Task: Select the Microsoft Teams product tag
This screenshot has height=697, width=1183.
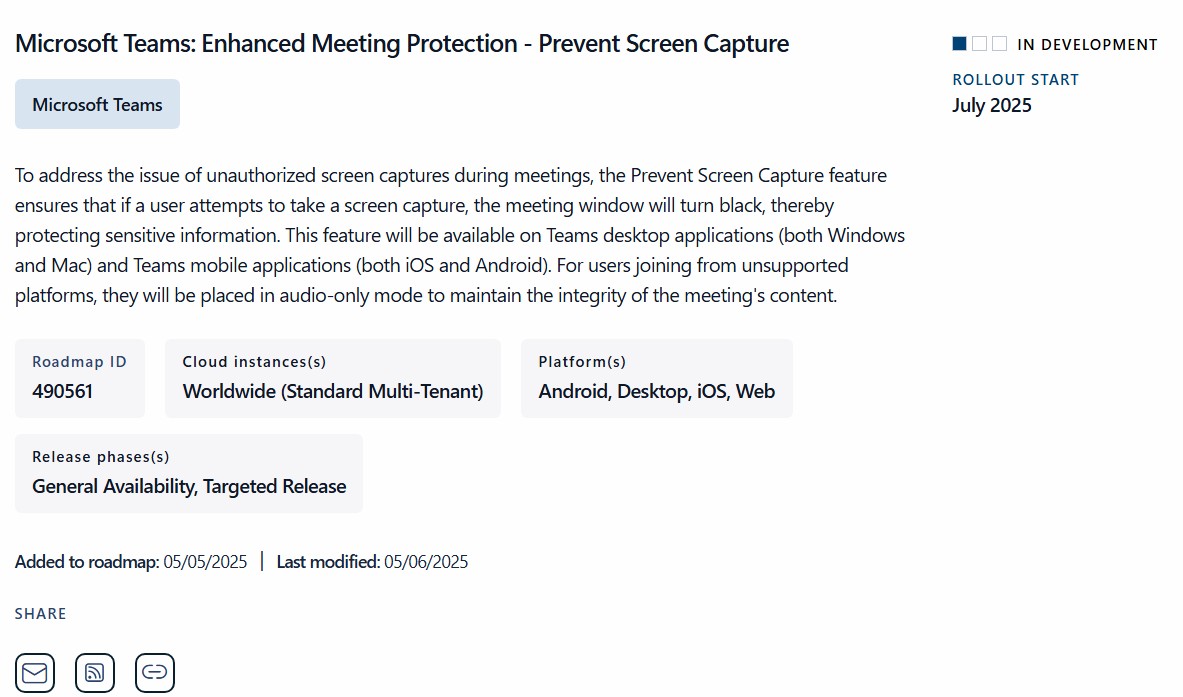Action: click(x=97, y=104)
